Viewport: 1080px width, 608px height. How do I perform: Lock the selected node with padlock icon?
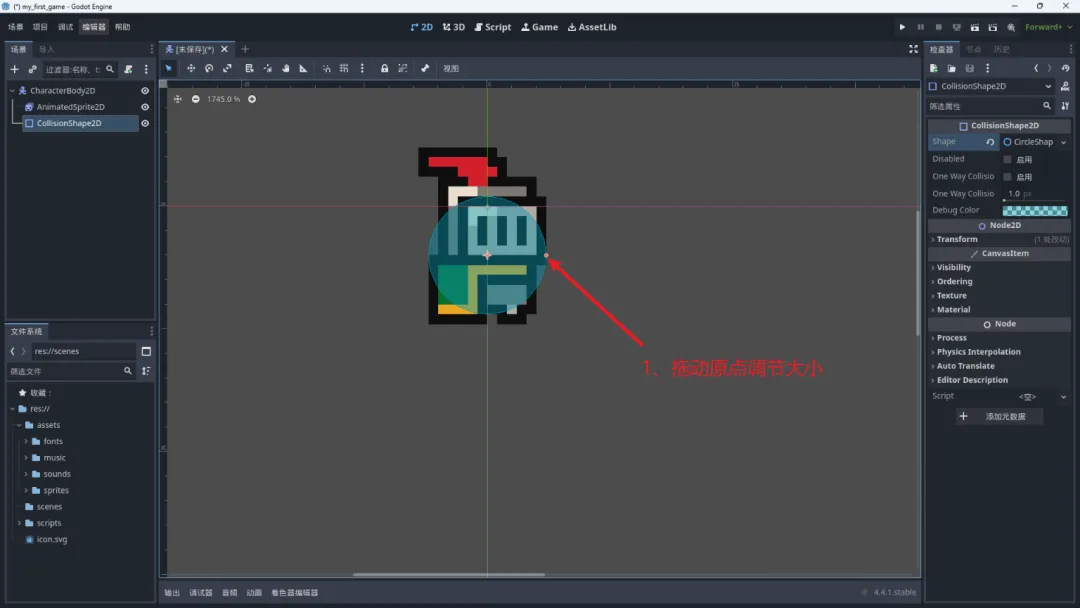(x=384, y=68)
